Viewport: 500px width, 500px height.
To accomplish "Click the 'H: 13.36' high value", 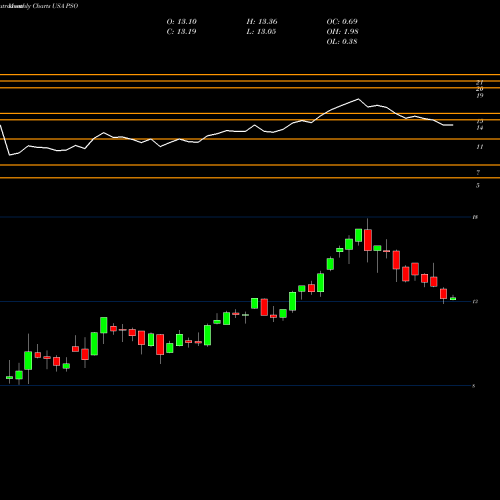I will 262,22.
